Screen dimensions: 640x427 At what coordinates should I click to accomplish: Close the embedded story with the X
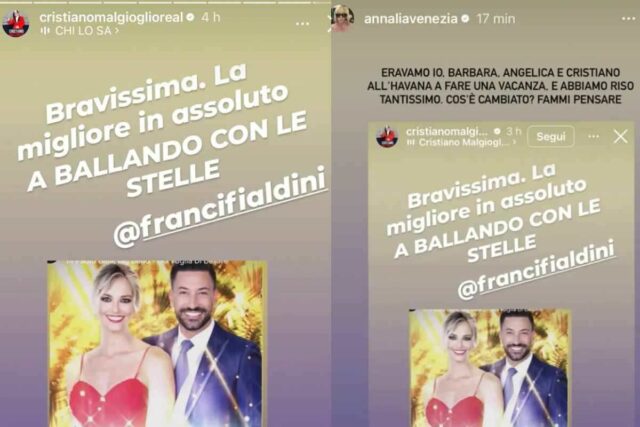click(620, 136)
